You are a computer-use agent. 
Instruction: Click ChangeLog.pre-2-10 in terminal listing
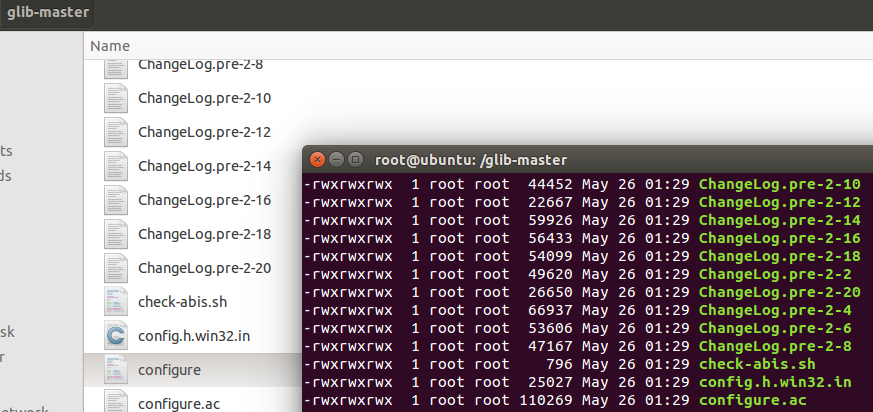(x=779, y=184)
